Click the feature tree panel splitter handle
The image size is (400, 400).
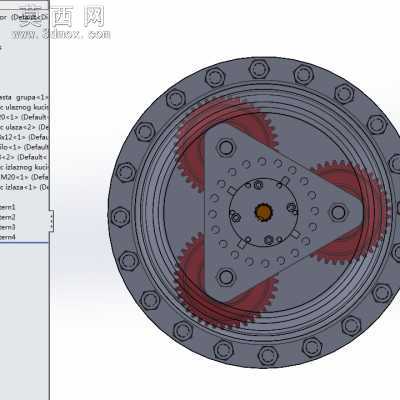(51, 220)
